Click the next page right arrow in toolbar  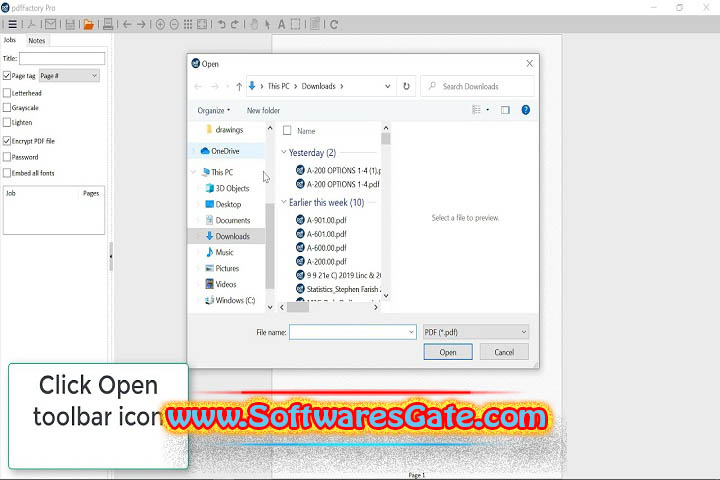[x=141, y=24]
